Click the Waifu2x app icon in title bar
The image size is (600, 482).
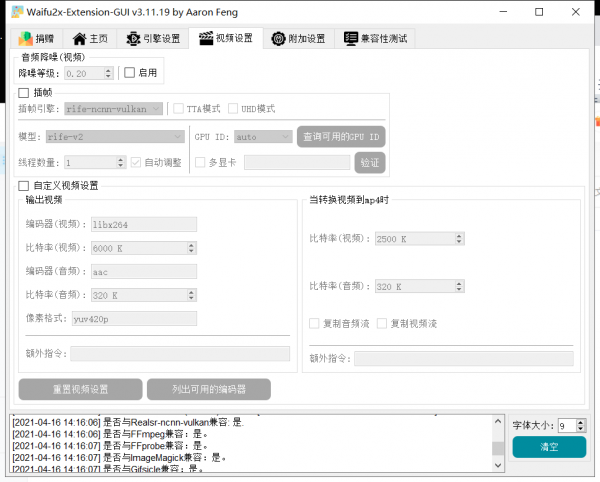point(17,12)
